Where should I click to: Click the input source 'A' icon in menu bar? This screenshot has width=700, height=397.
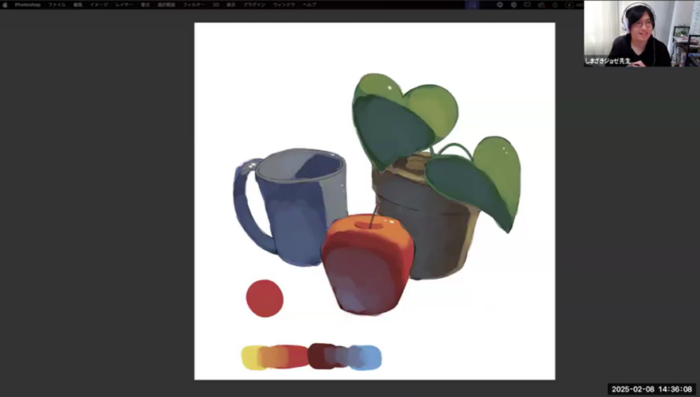pos(569,5)
